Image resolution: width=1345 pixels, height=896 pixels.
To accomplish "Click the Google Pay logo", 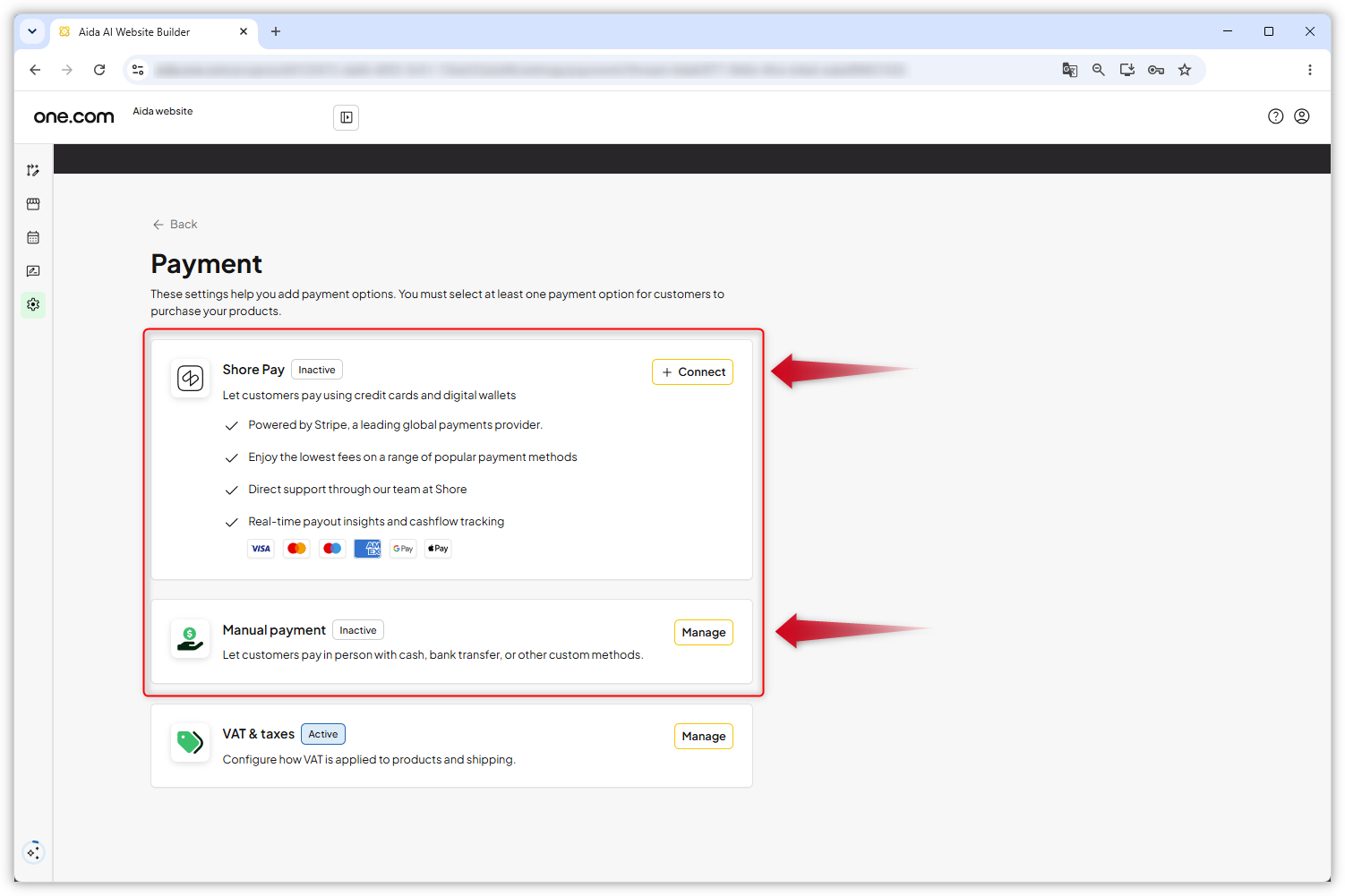I will [x=403, y=549].
